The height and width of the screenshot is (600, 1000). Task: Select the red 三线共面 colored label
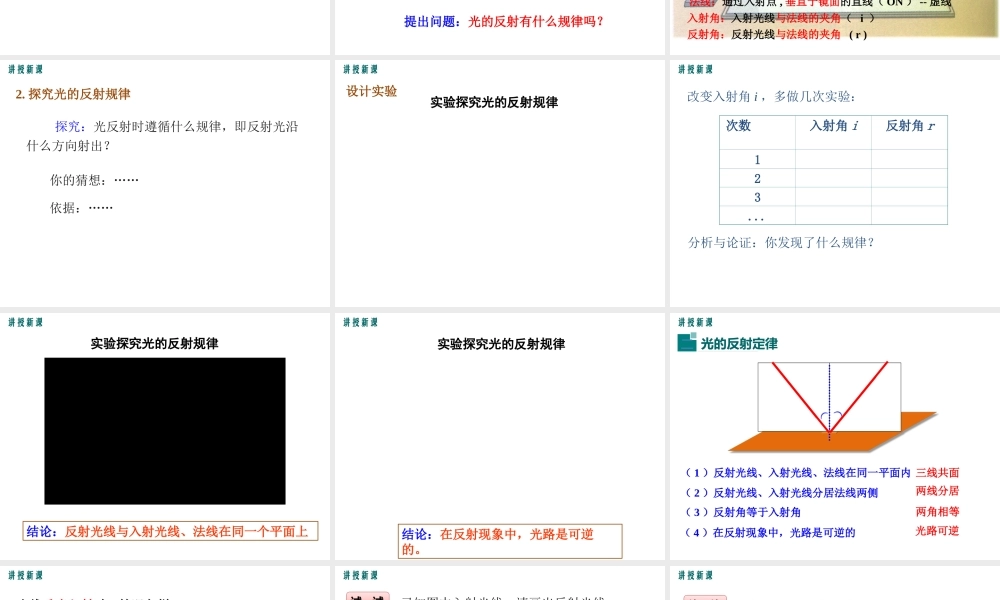tap(937, 472)
